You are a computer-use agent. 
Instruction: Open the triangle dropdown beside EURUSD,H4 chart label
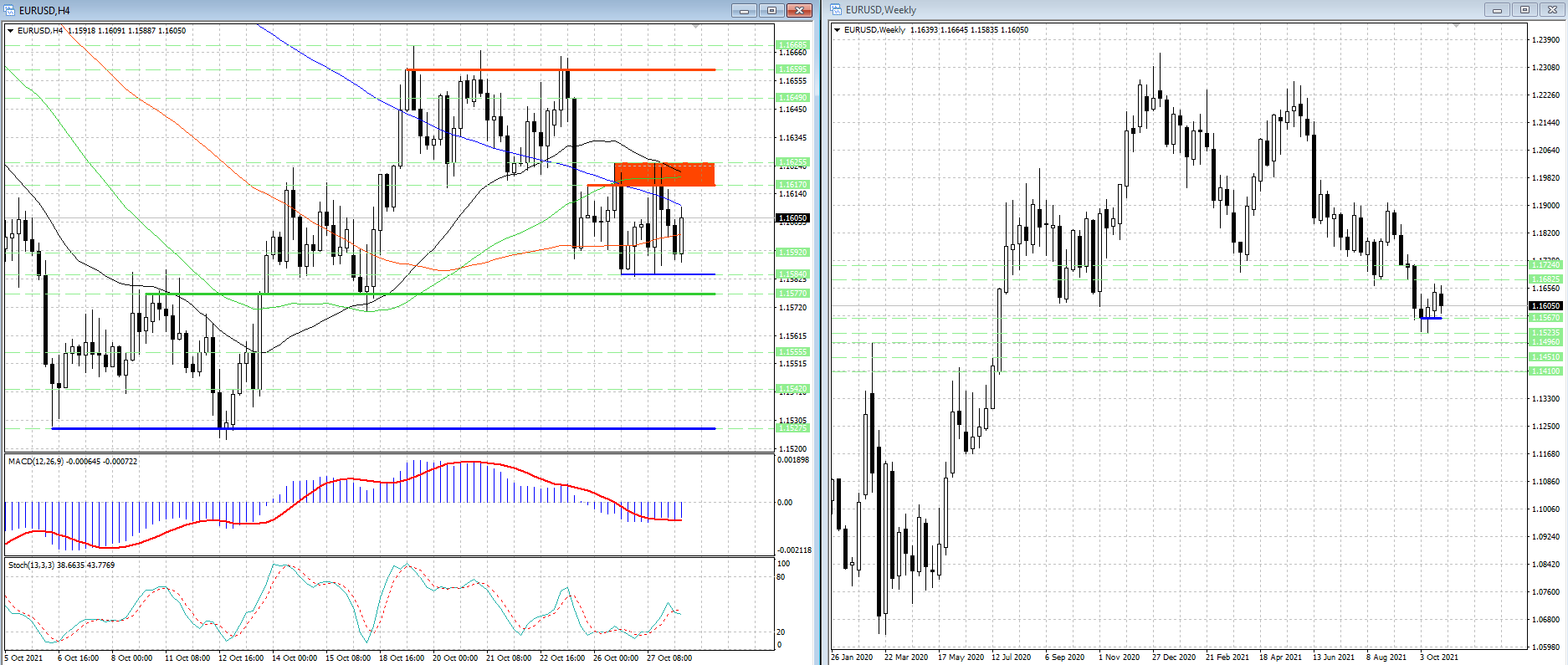[x=11, y=31]
